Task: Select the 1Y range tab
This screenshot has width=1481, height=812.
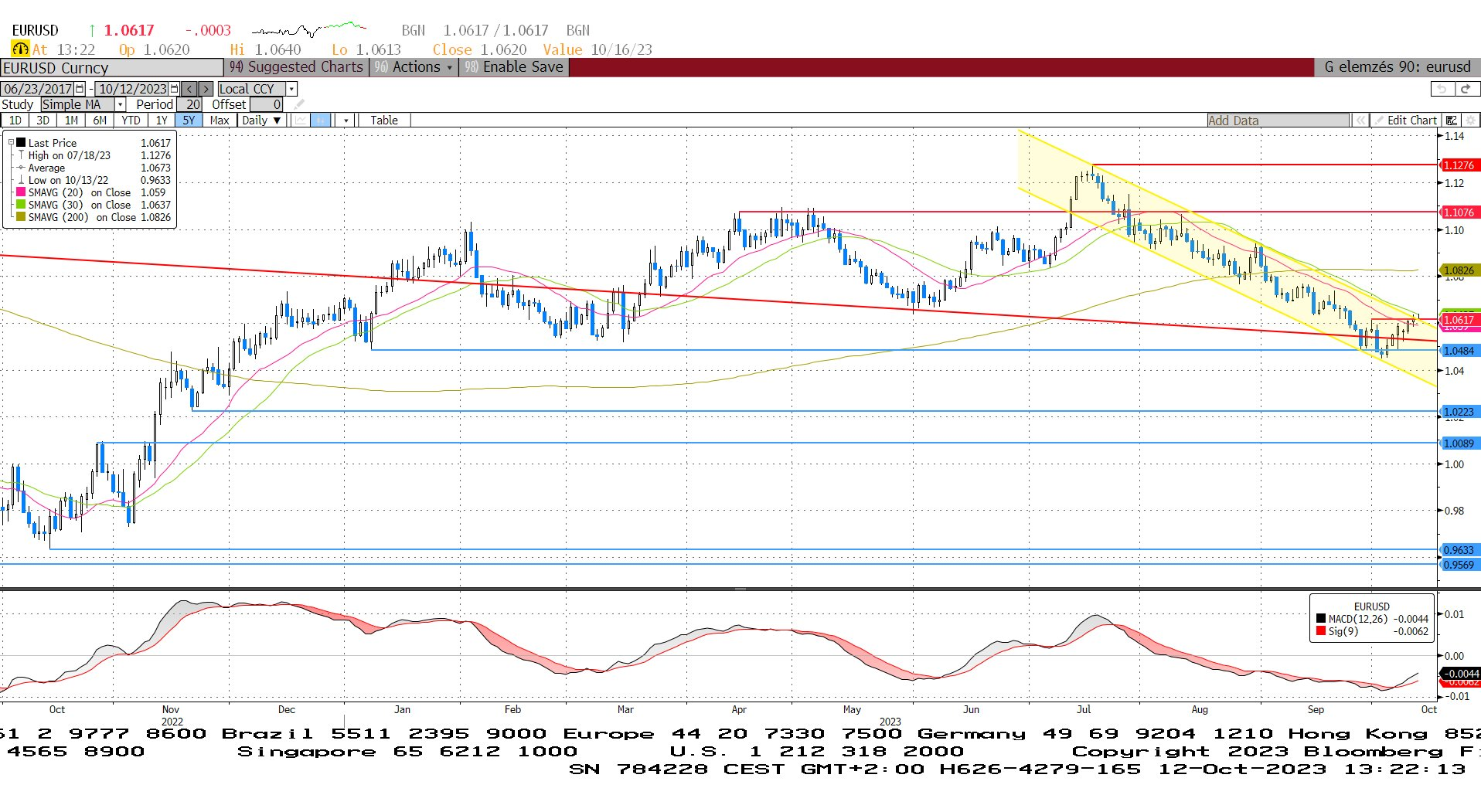Action: [162, 121]
